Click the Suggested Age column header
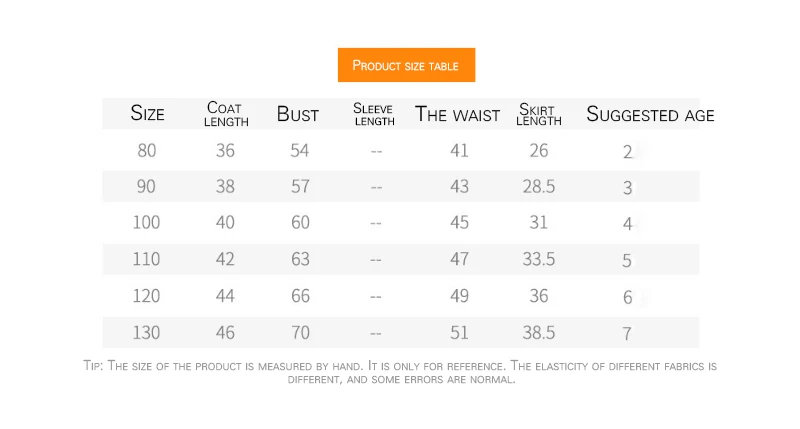This screenshot has width=800, height=429. click(x=650, y=114)
